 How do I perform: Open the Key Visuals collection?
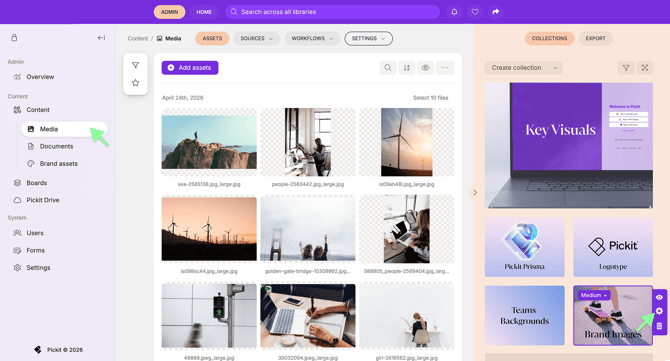(569, 146)
